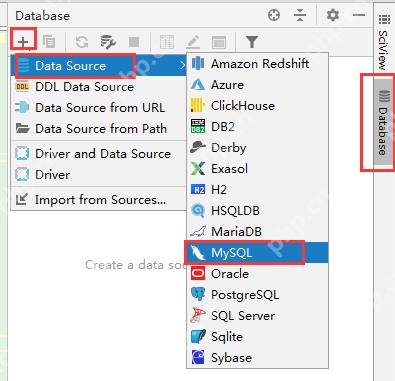
Task: Select Derby data source
Action: pos(257,148)
